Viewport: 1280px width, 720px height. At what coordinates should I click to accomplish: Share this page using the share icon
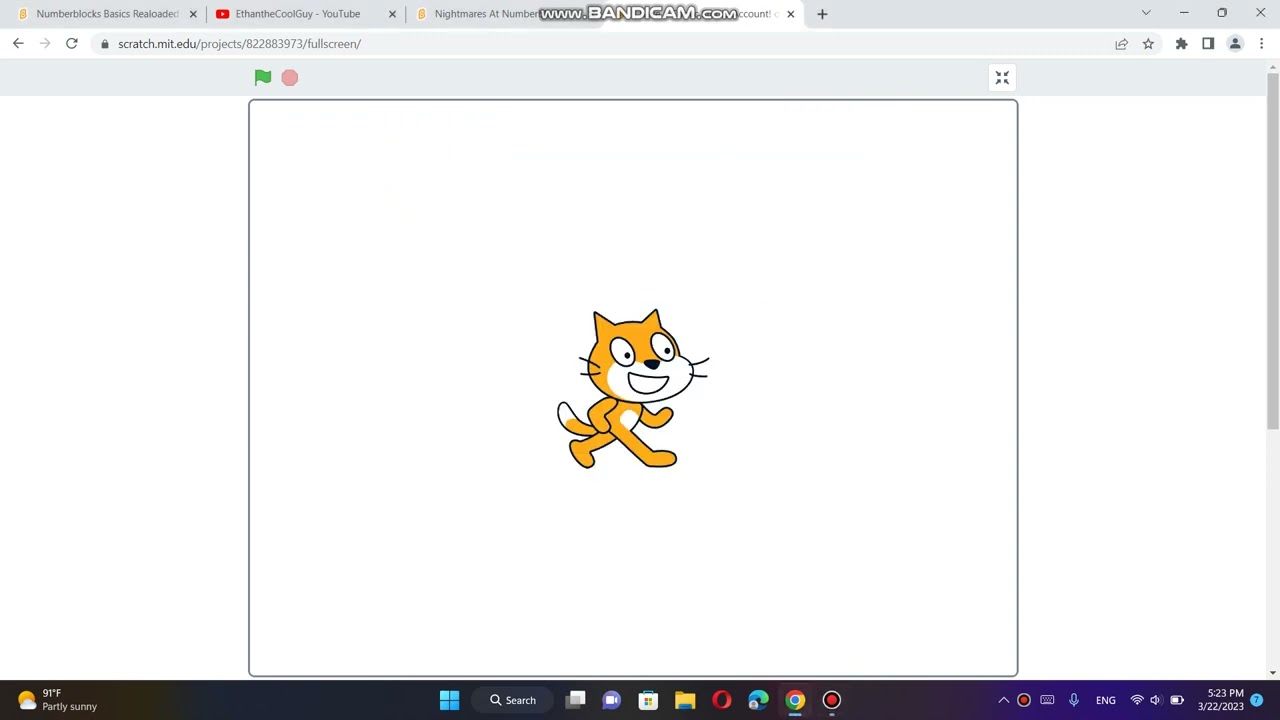point(1121,44)
